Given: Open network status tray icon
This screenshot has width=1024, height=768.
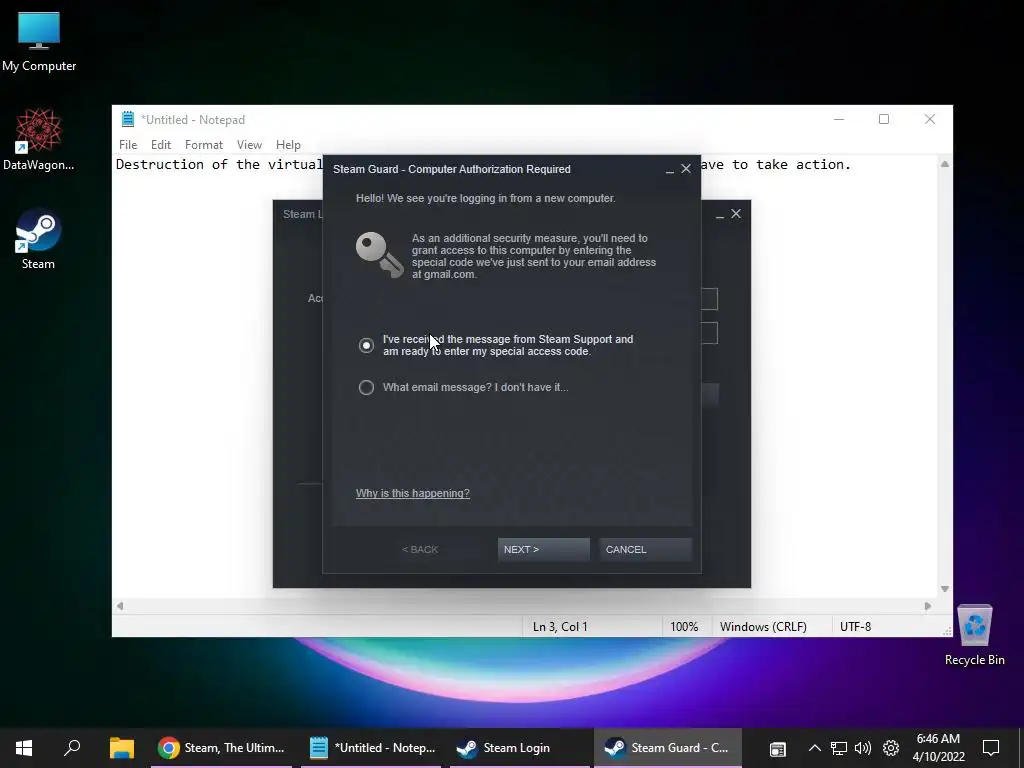Looking at the screenshot, I should tap(839, 748).
